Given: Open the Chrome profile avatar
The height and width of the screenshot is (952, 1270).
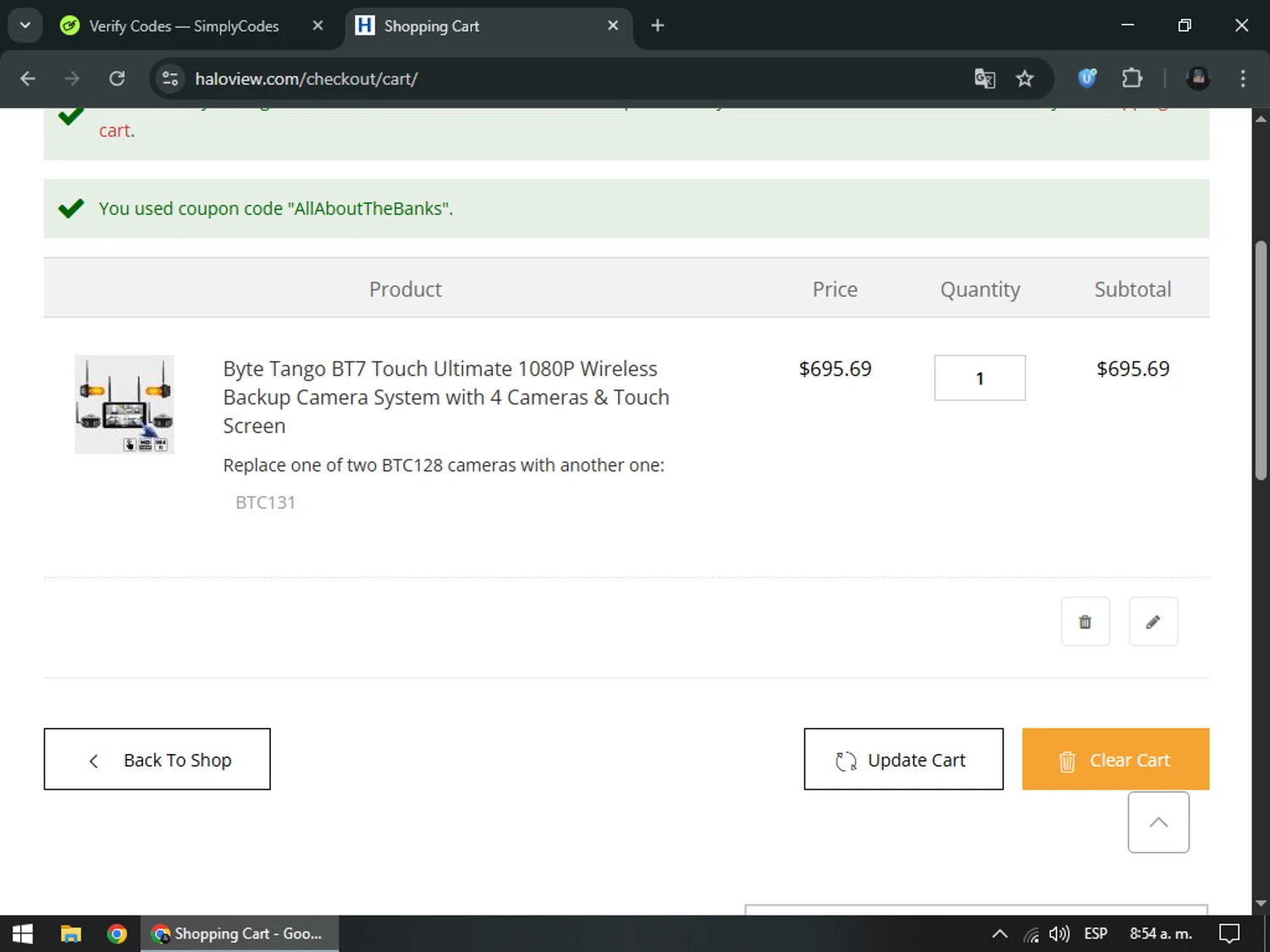Looking at the screenshot, I should click(1198, 79).
